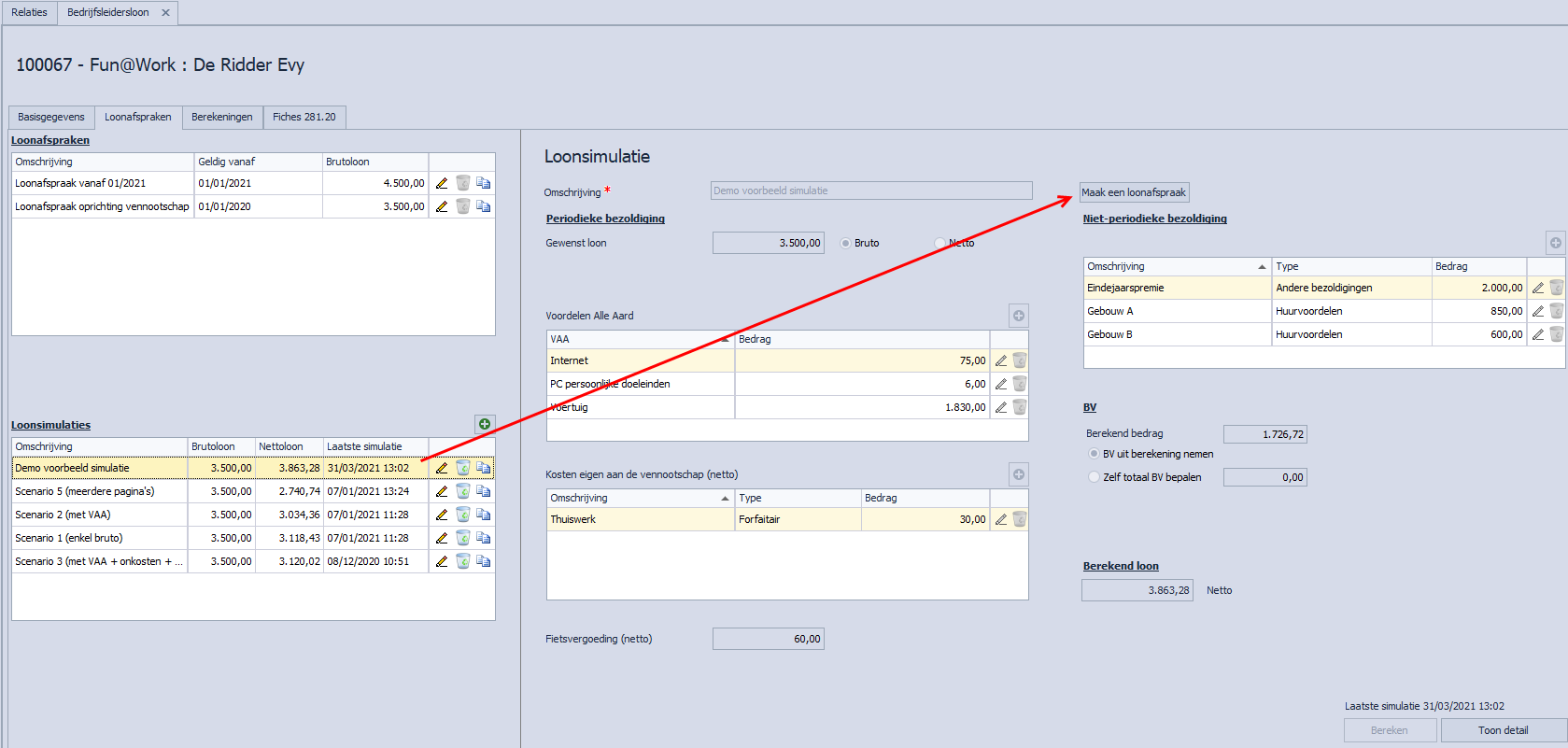Delete the Internet VAA row
Image resolution: width=1568 pixels, height=748 pixels.
click(x=1020, y=360)
